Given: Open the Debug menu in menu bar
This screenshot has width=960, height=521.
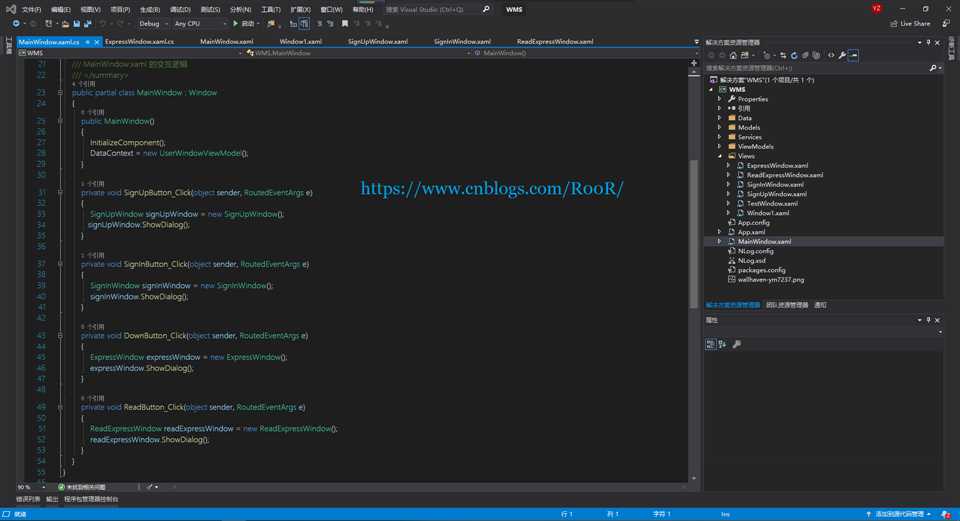Looking at the screenshot, I should (x=180, y=9).
